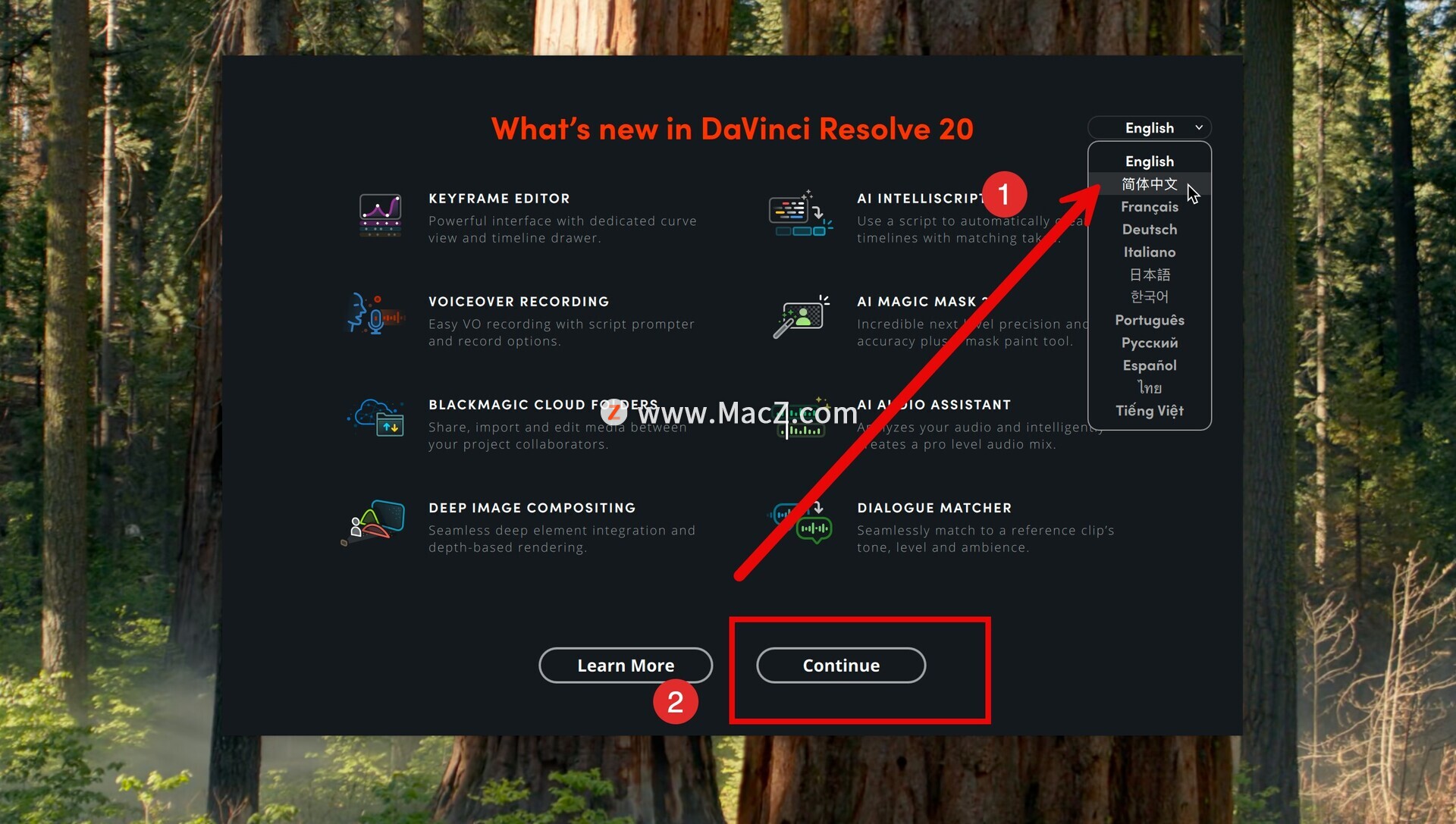Click the DEEP IMAGE COMPOSITING heading
Viewport: 1456px width, 824px height.
pyautogui.click(x=532, y=508)
